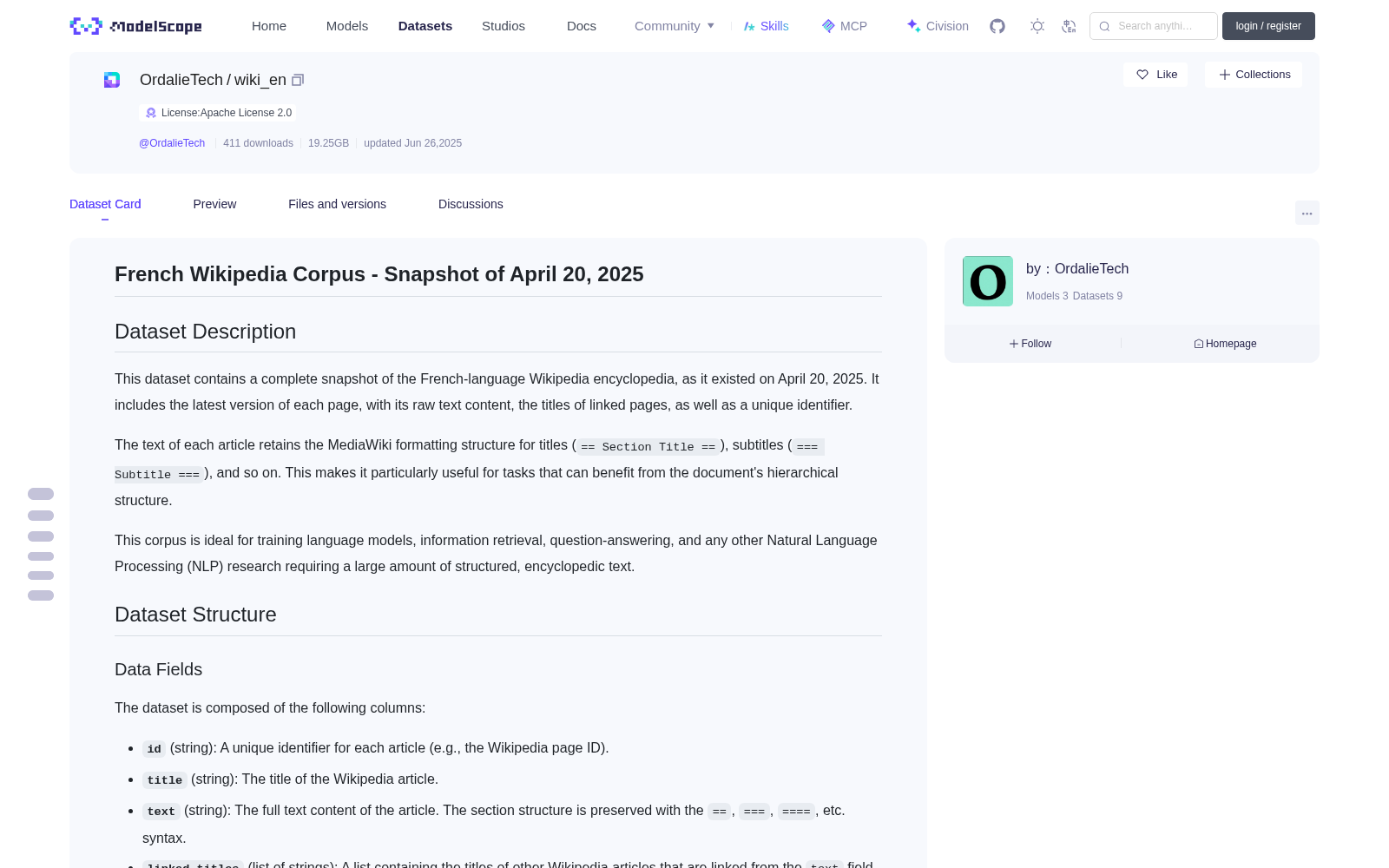Visit OrdalieTech Homepage link
The image size is (1389, 868).
pyautogui.click(x=1225, y=344)
